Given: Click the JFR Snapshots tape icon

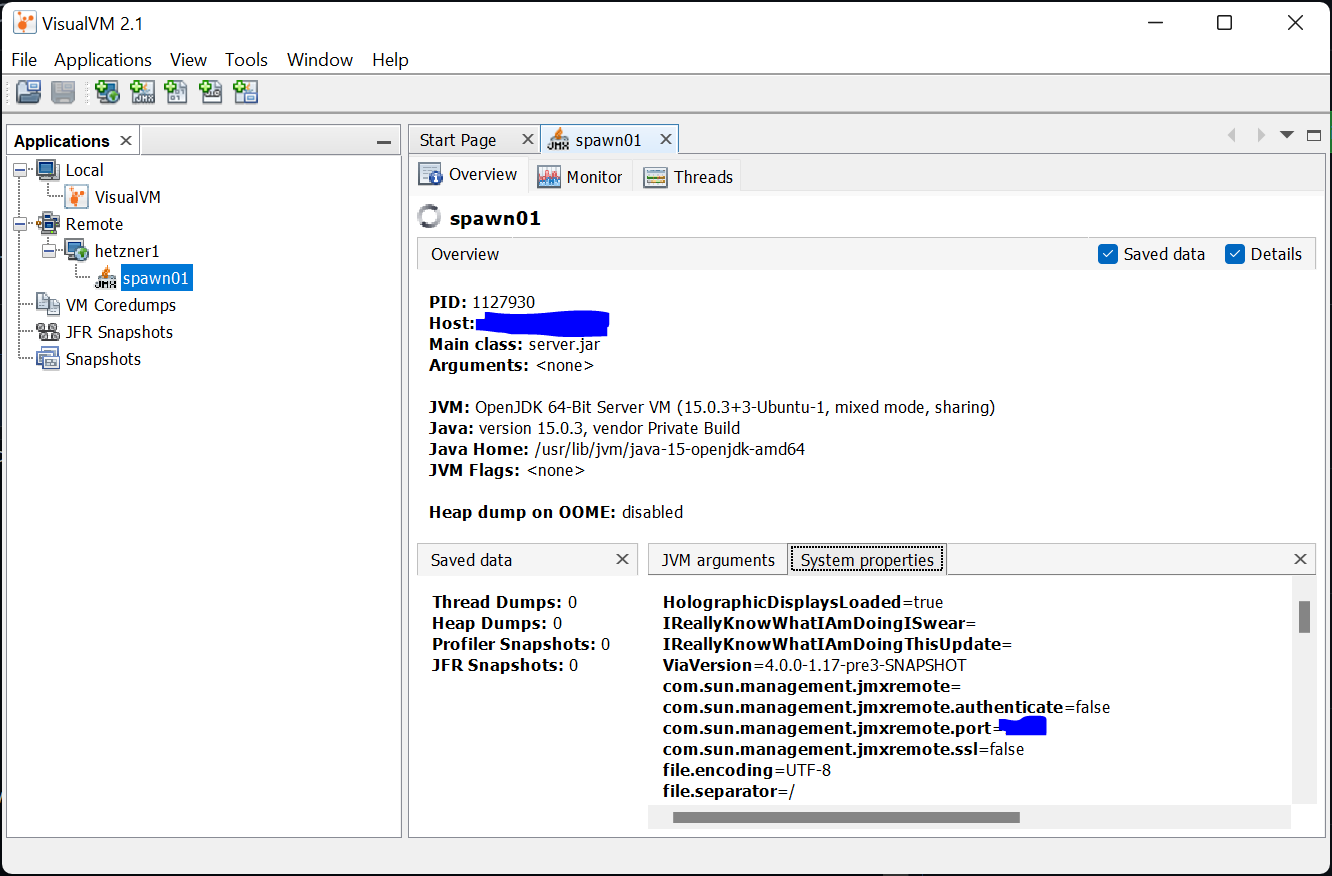Looking at the screenshot, I should (x=48, y=332).
